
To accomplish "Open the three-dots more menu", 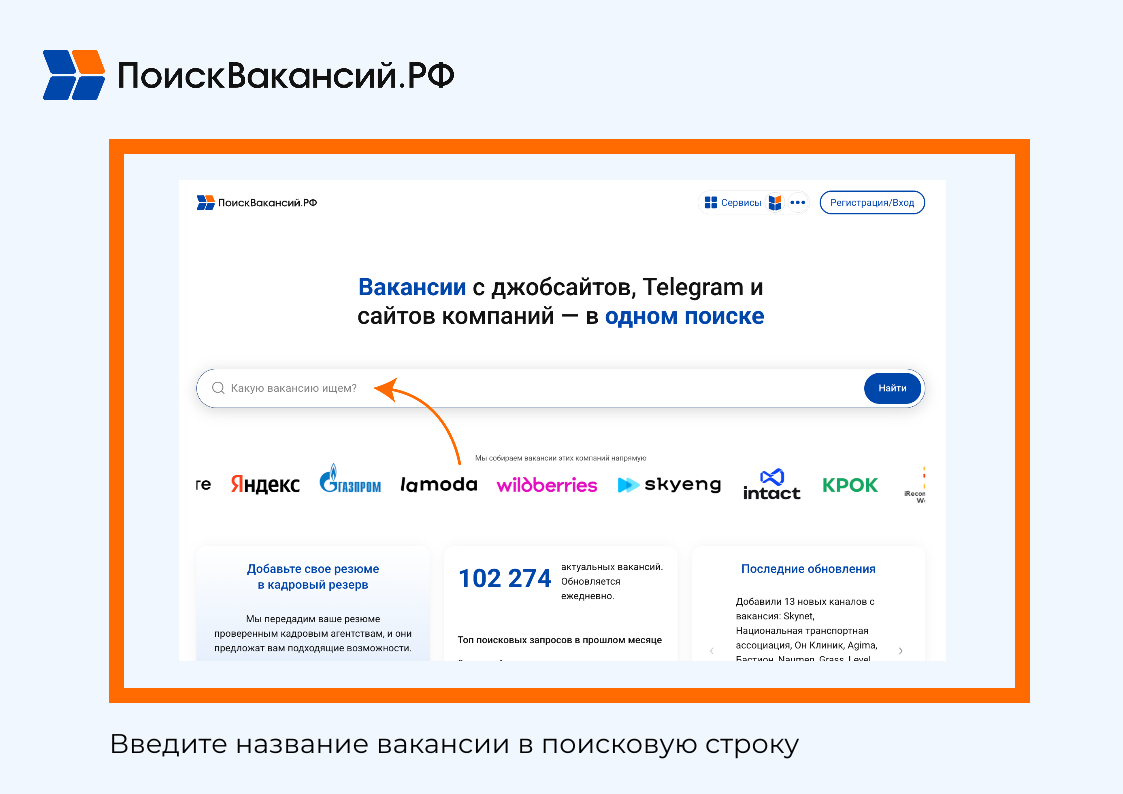I will 798,203.
